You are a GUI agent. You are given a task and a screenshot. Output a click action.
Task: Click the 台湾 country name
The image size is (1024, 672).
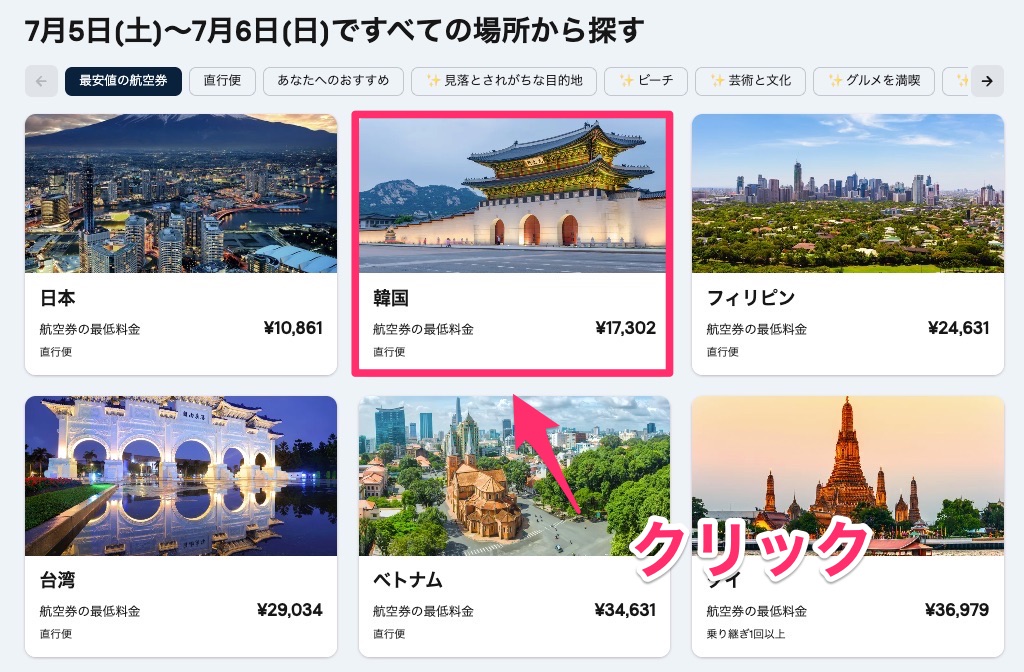[x=57, y=580]
